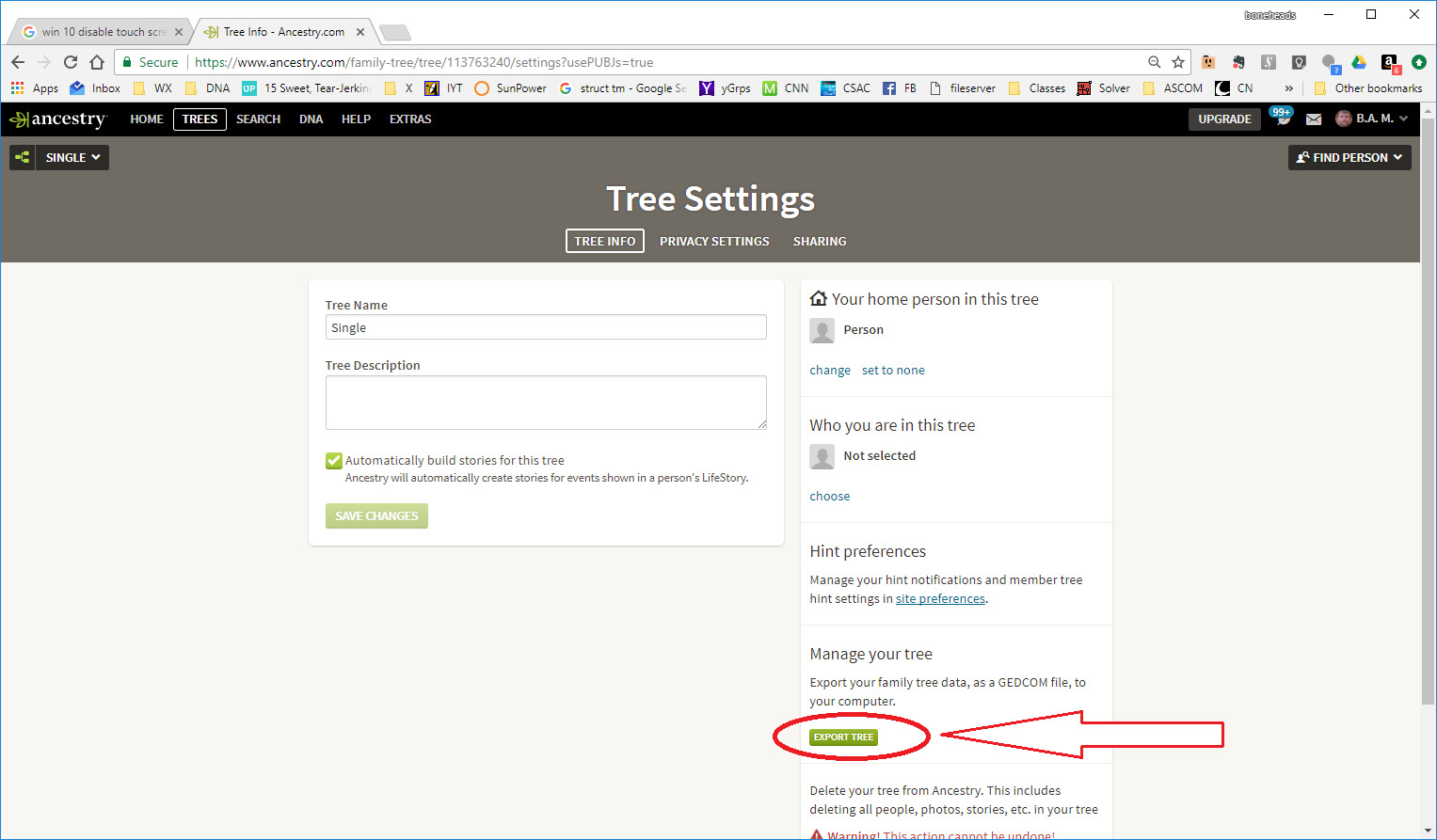Open the Classes bookmarks folder
This screenshot has height=840, width=1437.
click(1036, 88)
